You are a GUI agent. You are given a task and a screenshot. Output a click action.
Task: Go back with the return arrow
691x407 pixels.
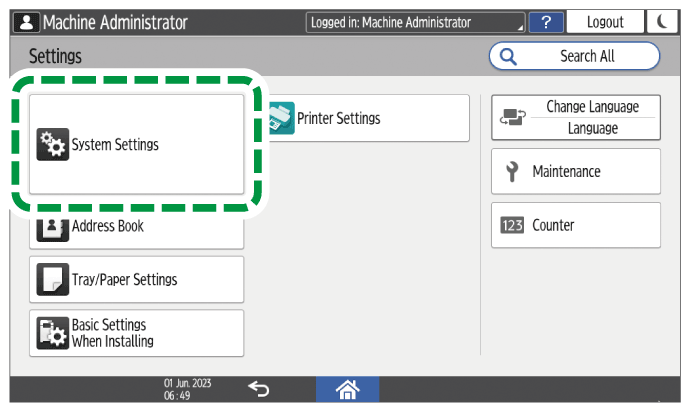[x=258, y=389]
